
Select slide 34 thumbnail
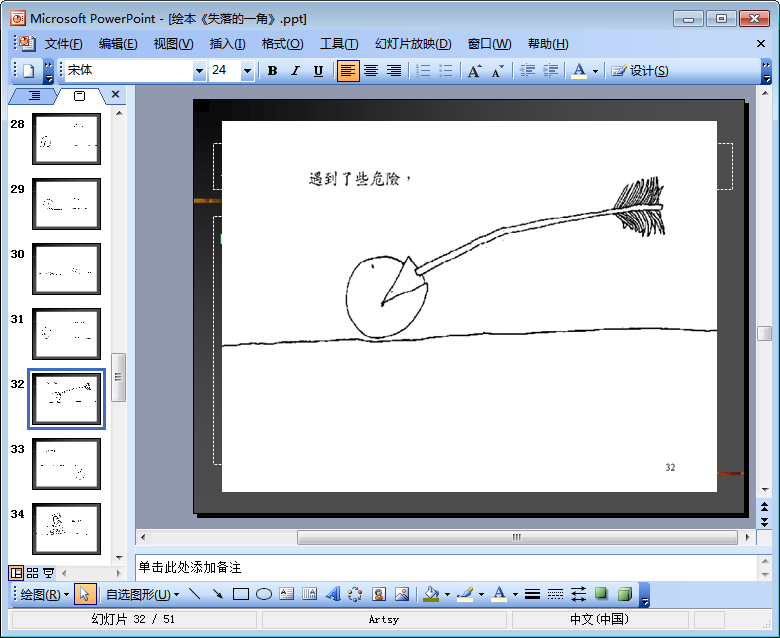pyautogui.click(x=67, y=529)
